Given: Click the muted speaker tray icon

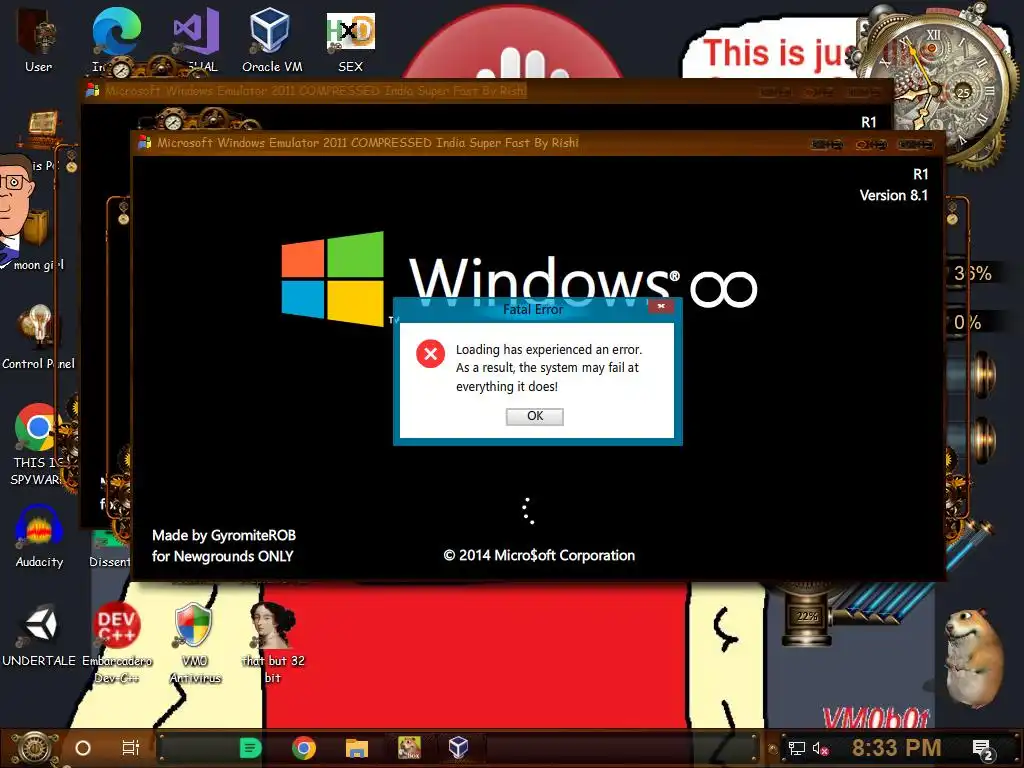Looking at the screenshot, I should coord(820,748).
